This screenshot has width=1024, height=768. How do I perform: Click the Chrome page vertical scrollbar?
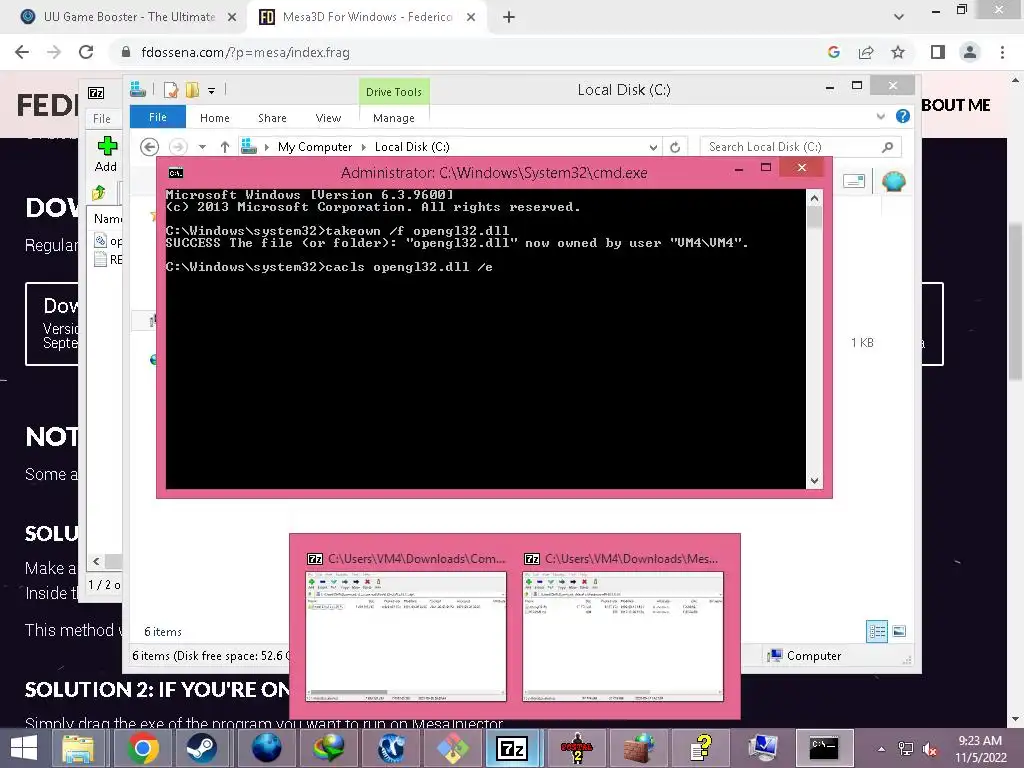1015,300
